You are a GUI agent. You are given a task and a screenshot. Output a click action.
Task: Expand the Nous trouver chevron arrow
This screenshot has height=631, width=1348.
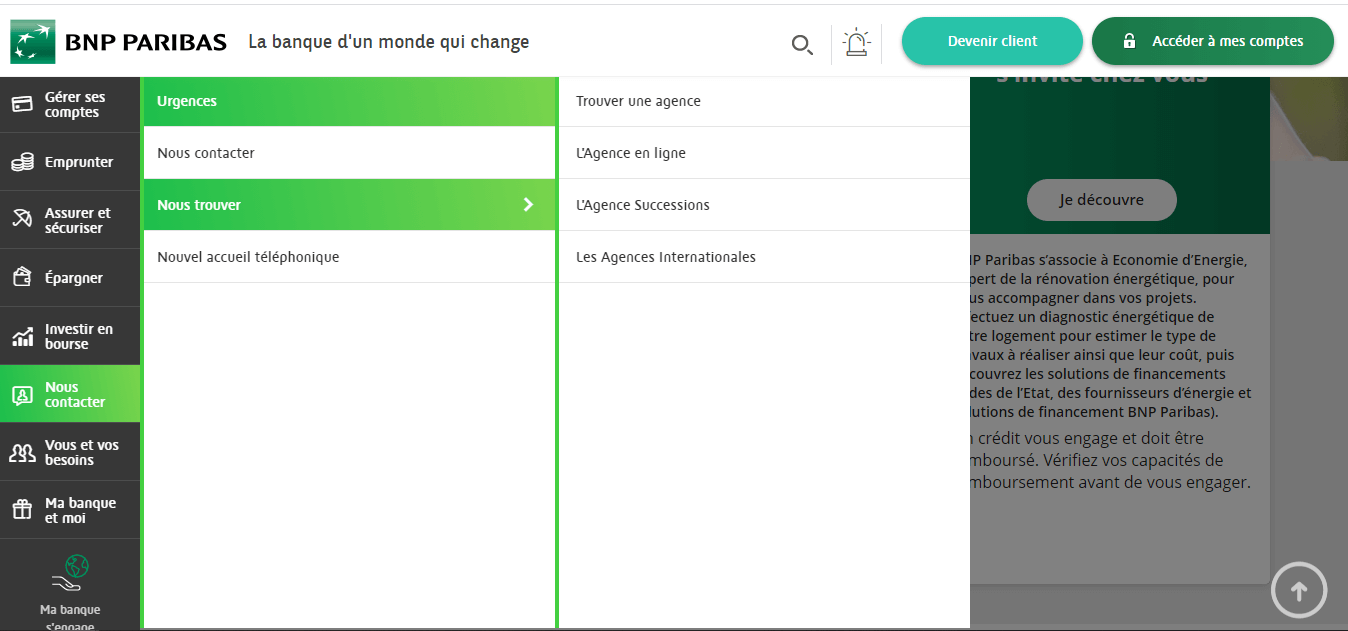tap(529, 205)
